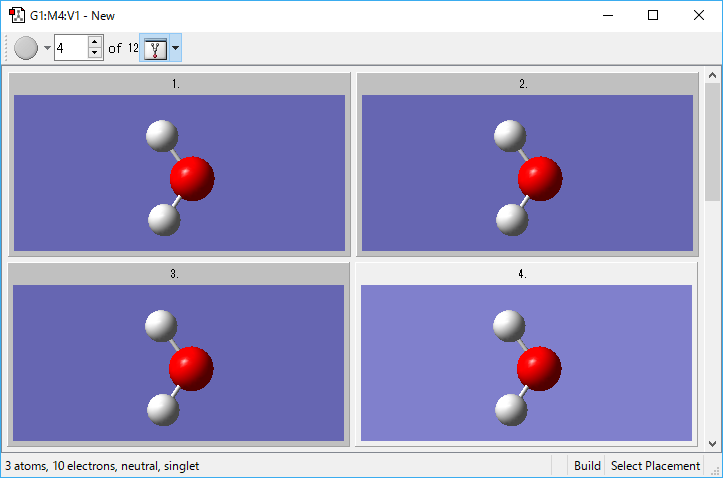The image size is (723, 478).
Task: Toggle the multi-frame view molecule icon
Action: click(x=155, y=48)
